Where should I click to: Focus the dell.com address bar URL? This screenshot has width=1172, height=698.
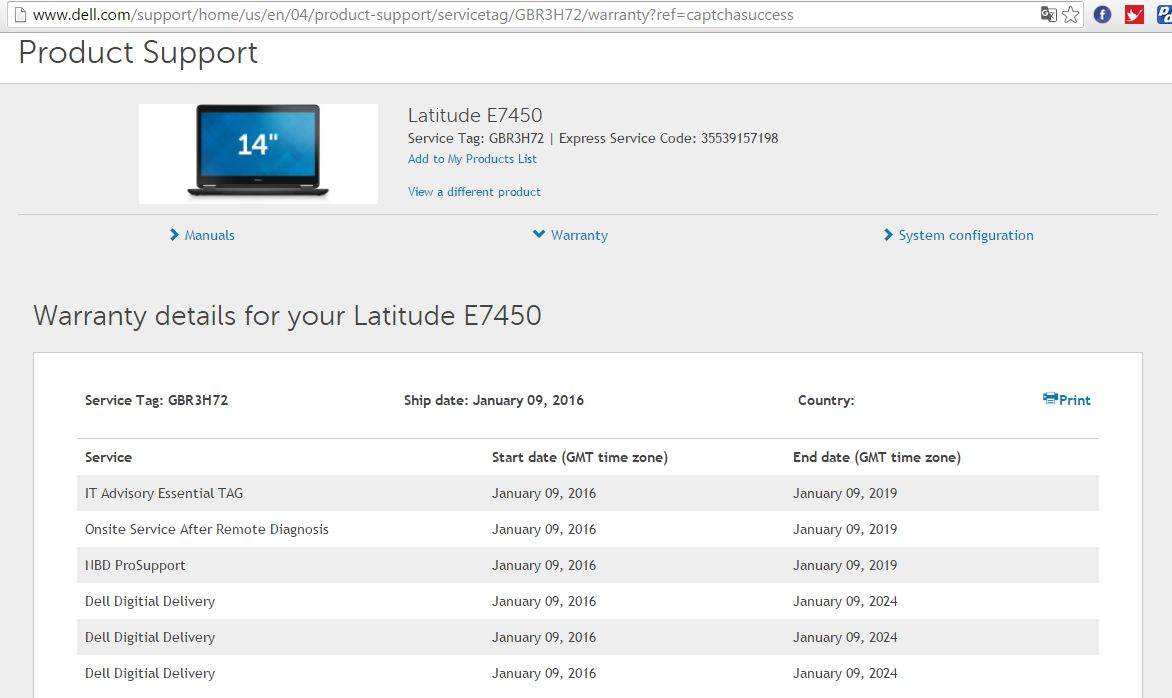pos(413,14)
